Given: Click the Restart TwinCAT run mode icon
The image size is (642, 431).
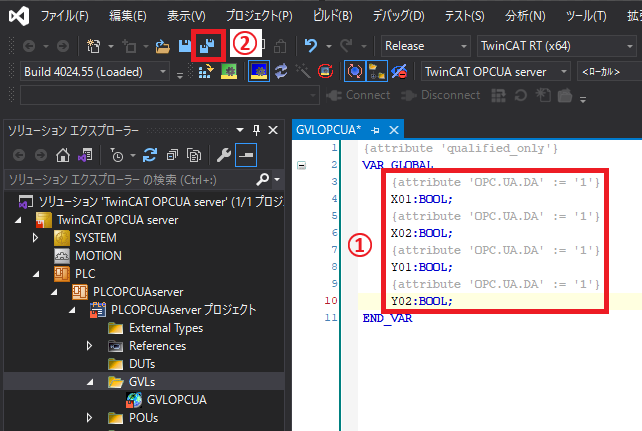Looking at the screenshot, I should (x=229, y=72).
